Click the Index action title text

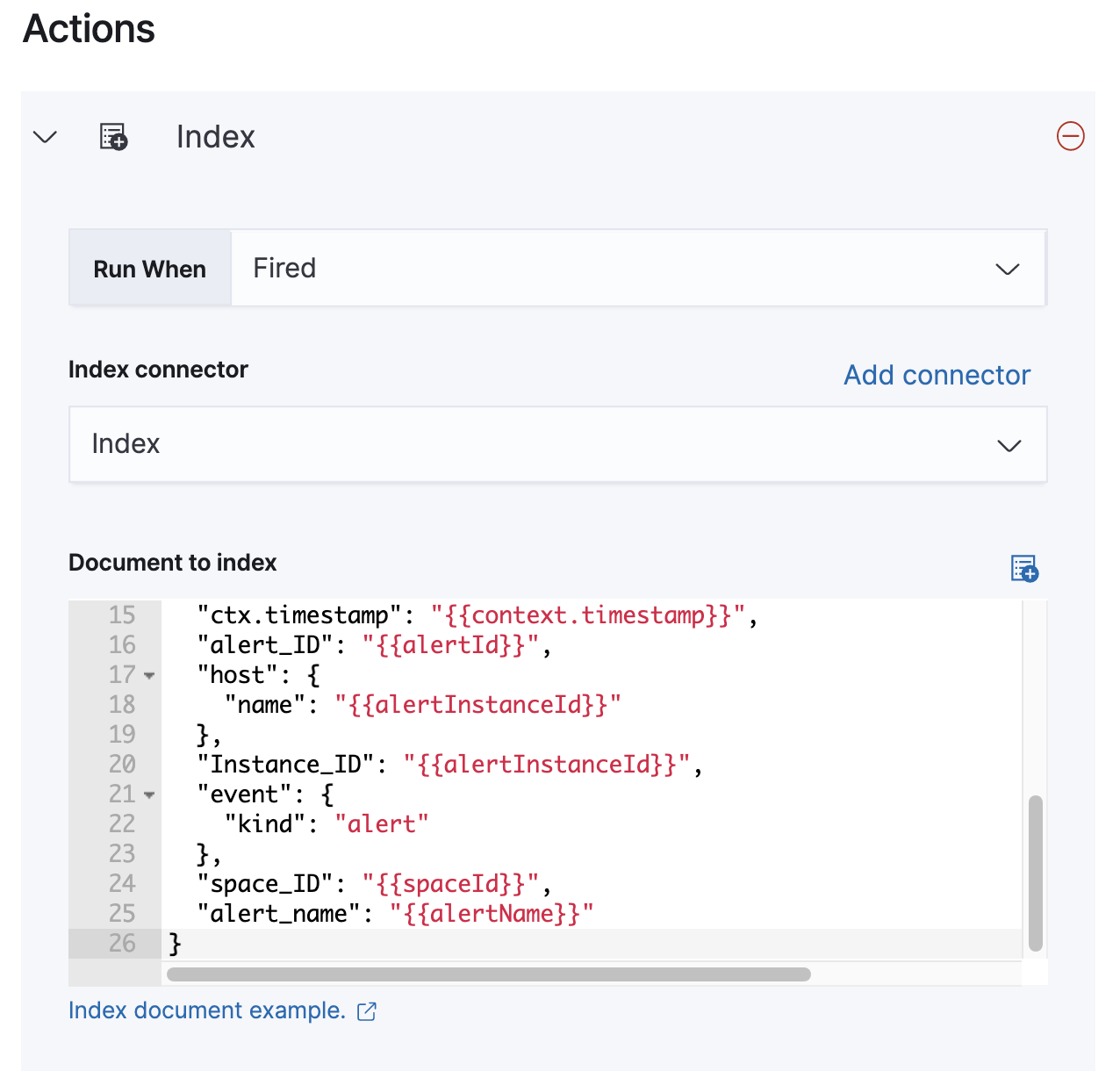[x=216, y=137]
